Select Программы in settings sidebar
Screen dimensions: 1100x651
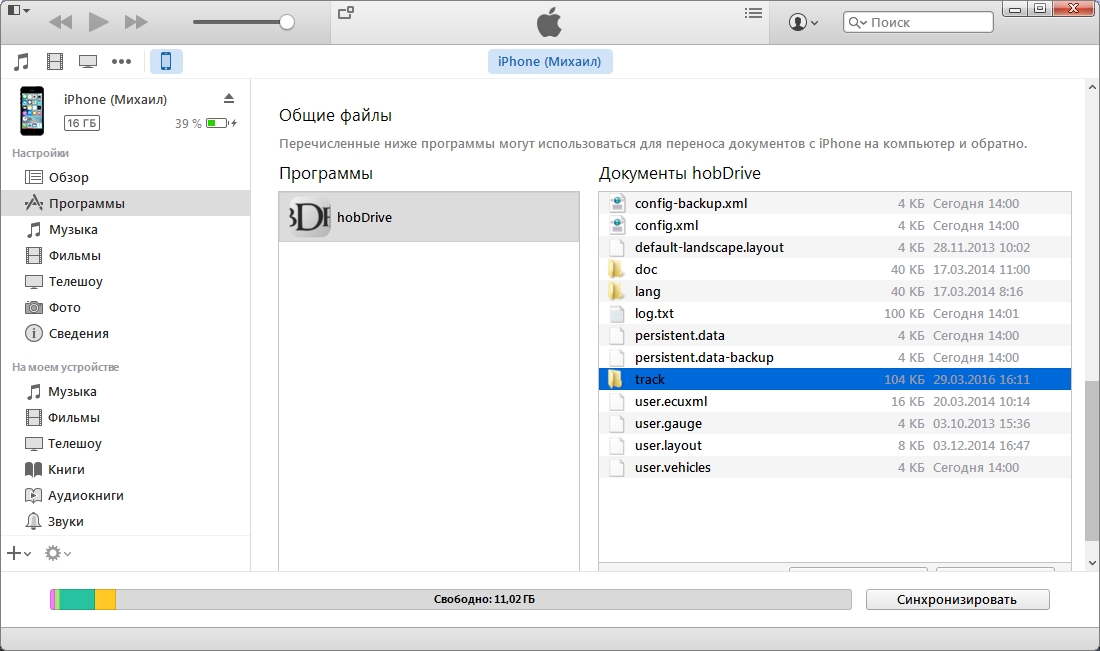pos(126,203)
